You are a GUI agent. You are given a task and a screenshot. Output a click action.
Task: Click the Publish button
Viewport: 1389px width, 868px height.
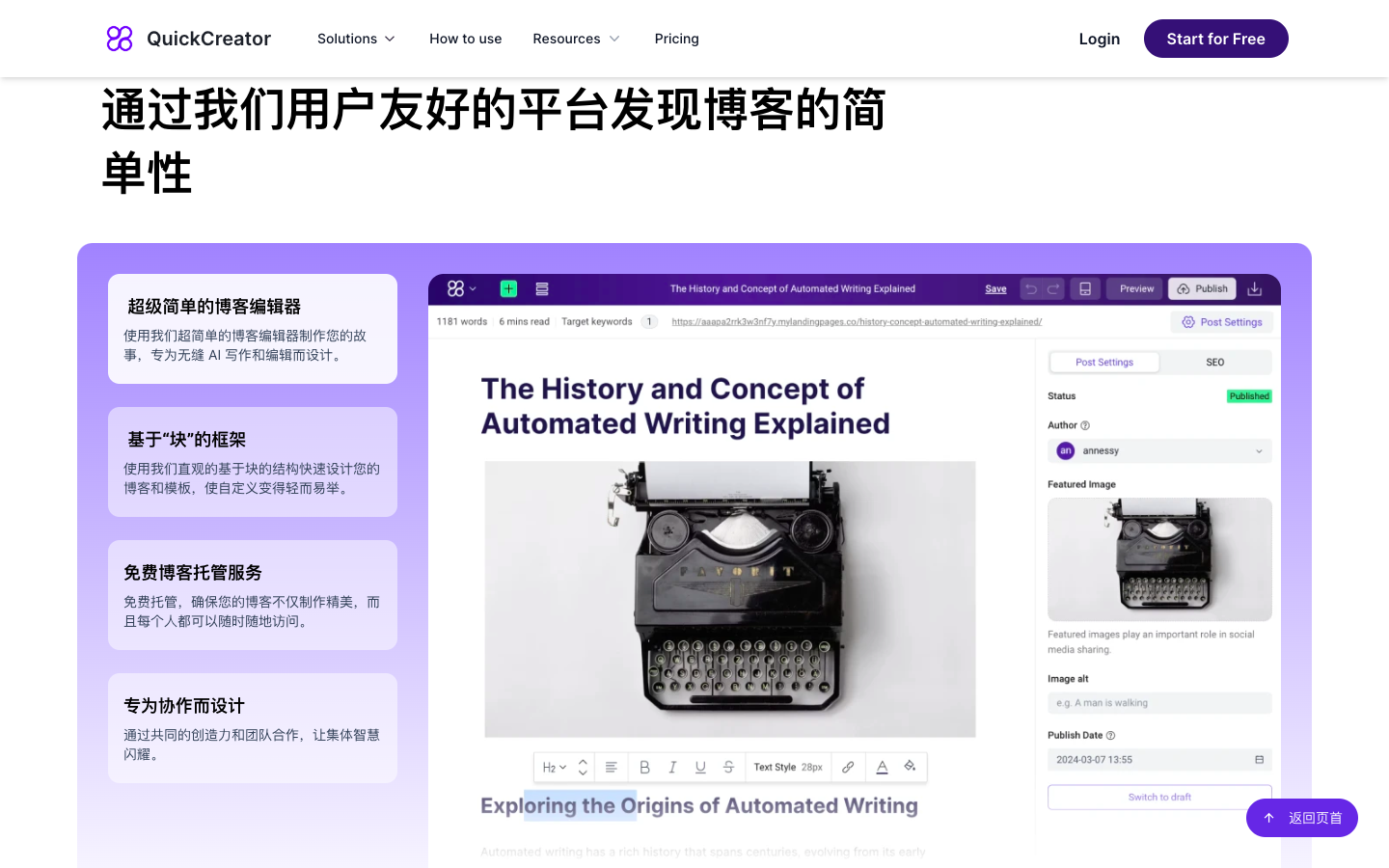click(1202, 289)
